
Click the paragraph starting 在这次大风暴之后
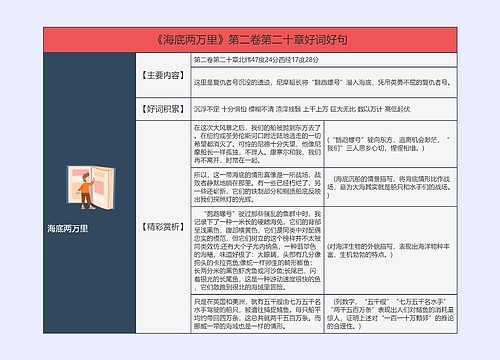click(x=257, y=144)
